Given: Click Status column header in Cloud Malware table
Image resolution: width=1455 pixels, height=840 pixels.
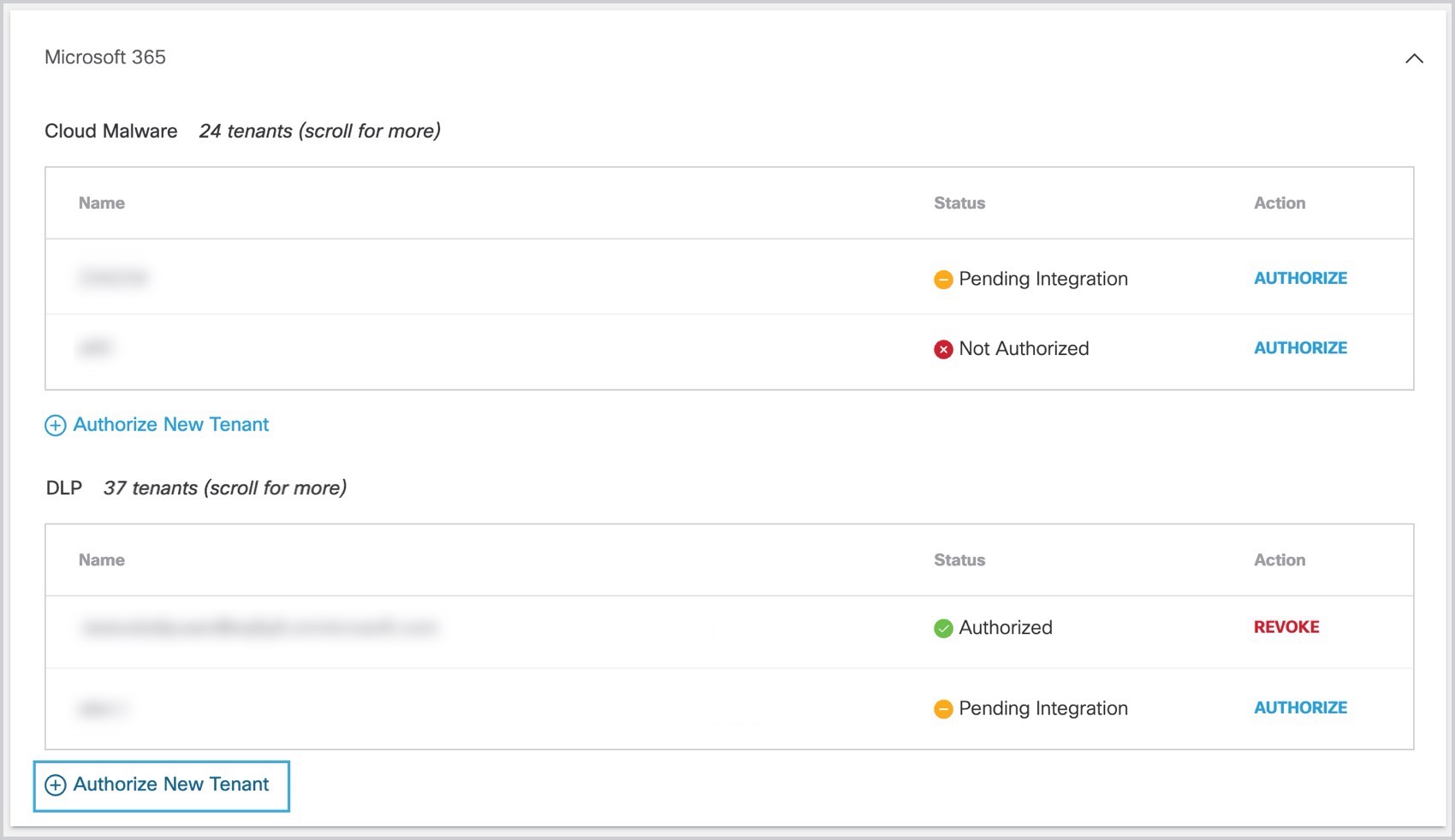Looking at the screenshot, I should [959, 203].
